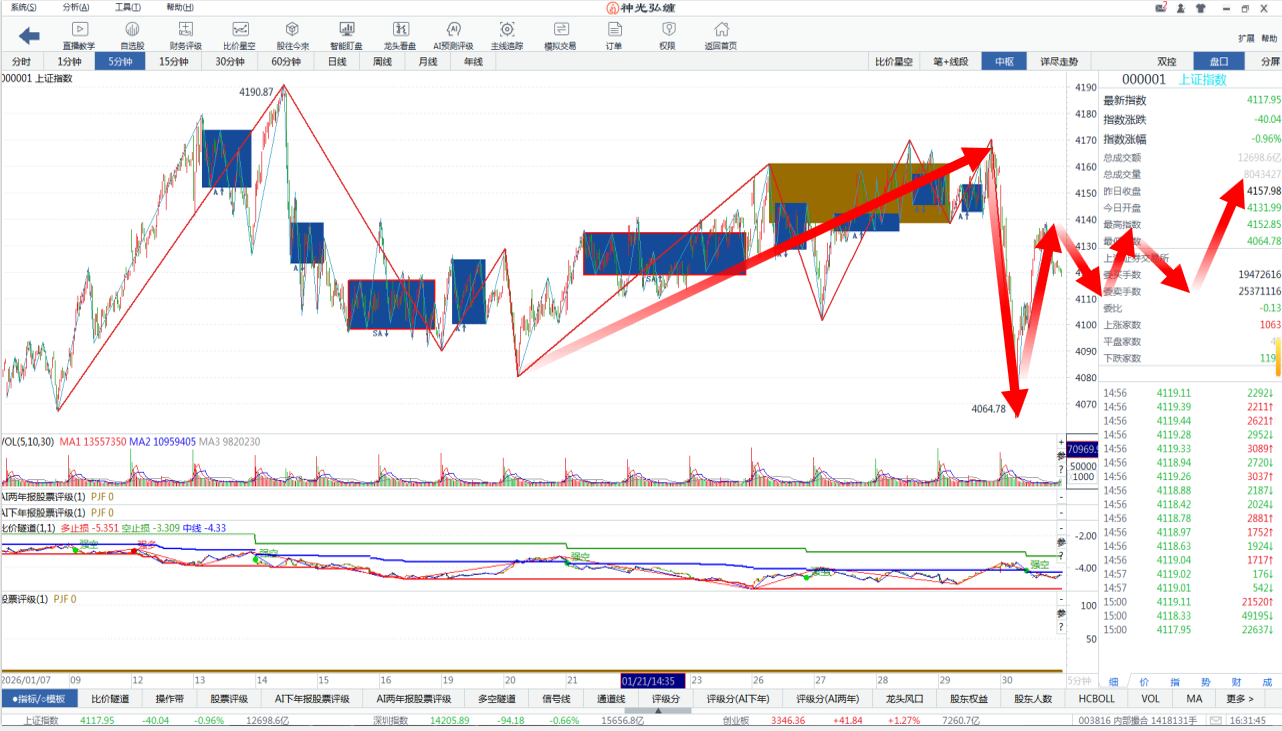Click the blue back arrow icon
Image resolution: width=1282 pixels, height=731 pixels.
click(x=29, y=36)
